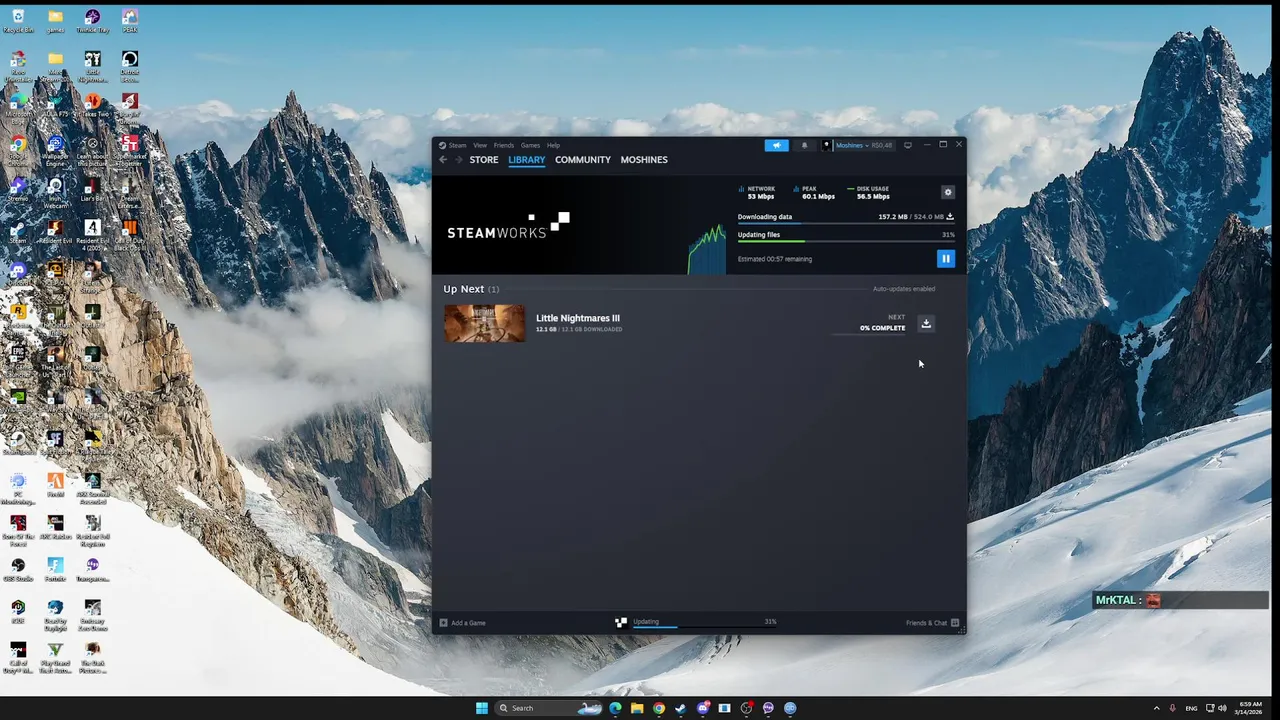Select Fortnite desktop shortcut
Screen dimensions: 1280x720
coord(55,569)
